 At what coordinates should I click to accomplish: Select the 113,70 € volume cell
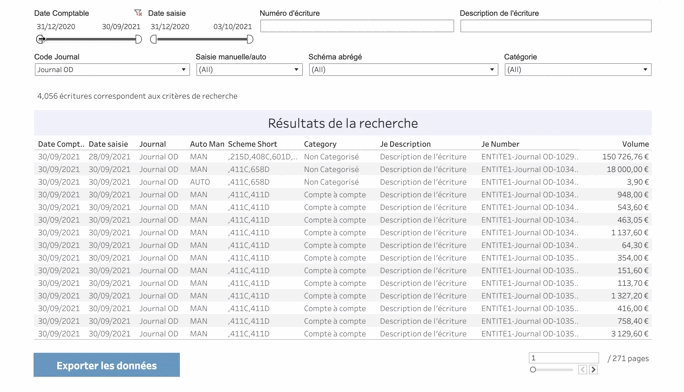click(x=633, y=283)
